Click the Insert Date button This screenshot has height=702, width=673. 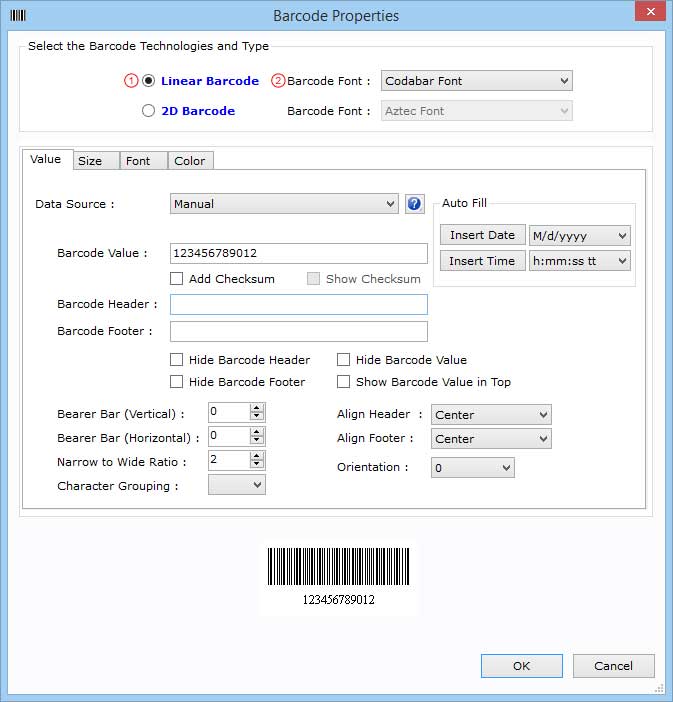point(482,235)
